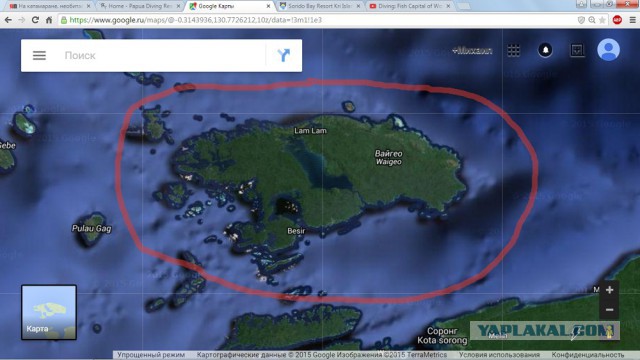Close the Sorido Bay Resort tab
Screen dimensions: 640x360
pyautogui.click(x=358, y=6)
